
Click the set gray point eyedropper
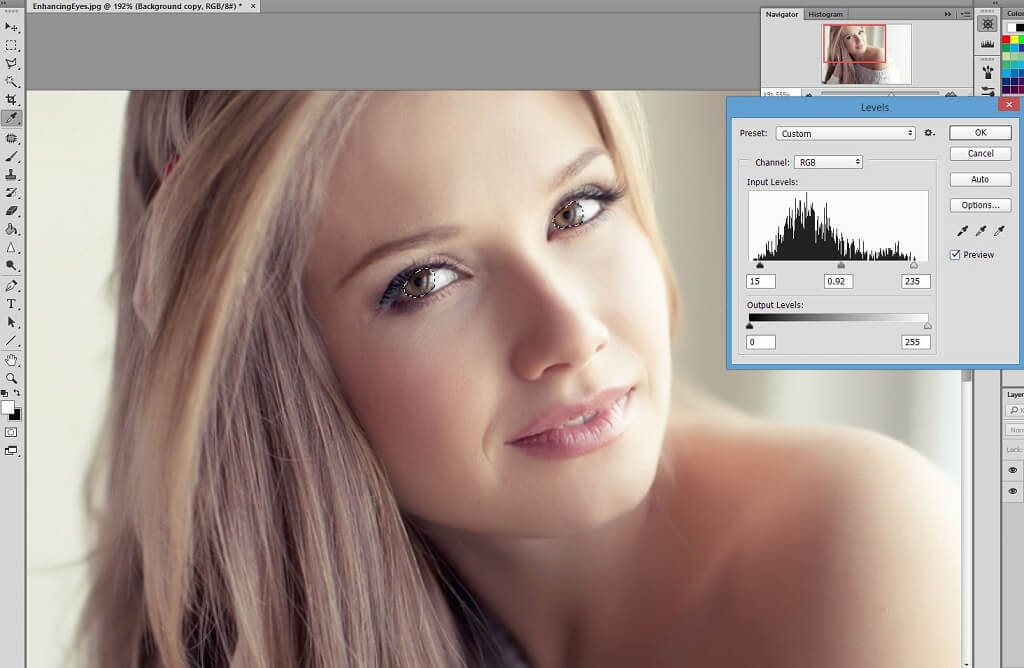point(981,231)
